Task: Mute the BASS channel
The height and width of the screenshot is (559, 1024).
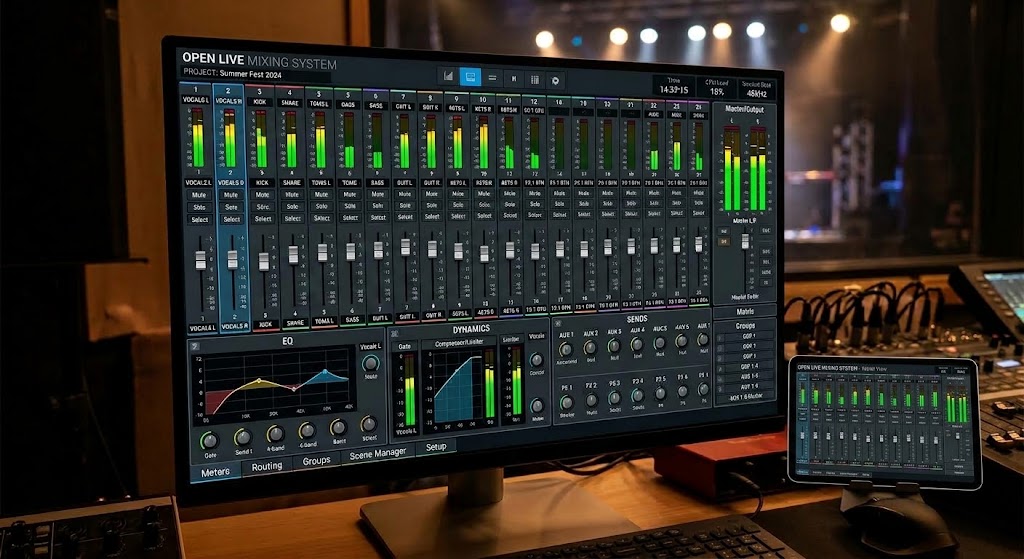Action: (x=377, y=194)
